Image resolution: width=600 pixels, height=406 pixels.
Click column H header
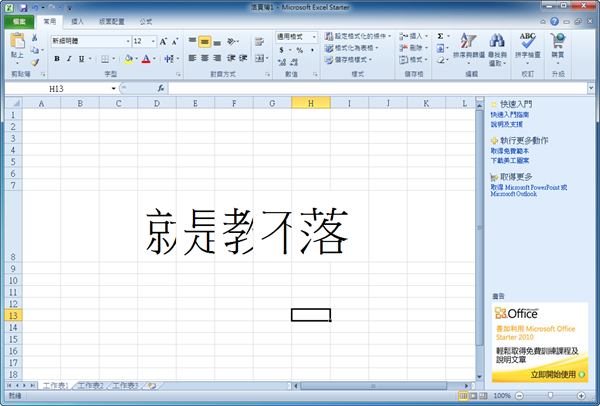311,103
